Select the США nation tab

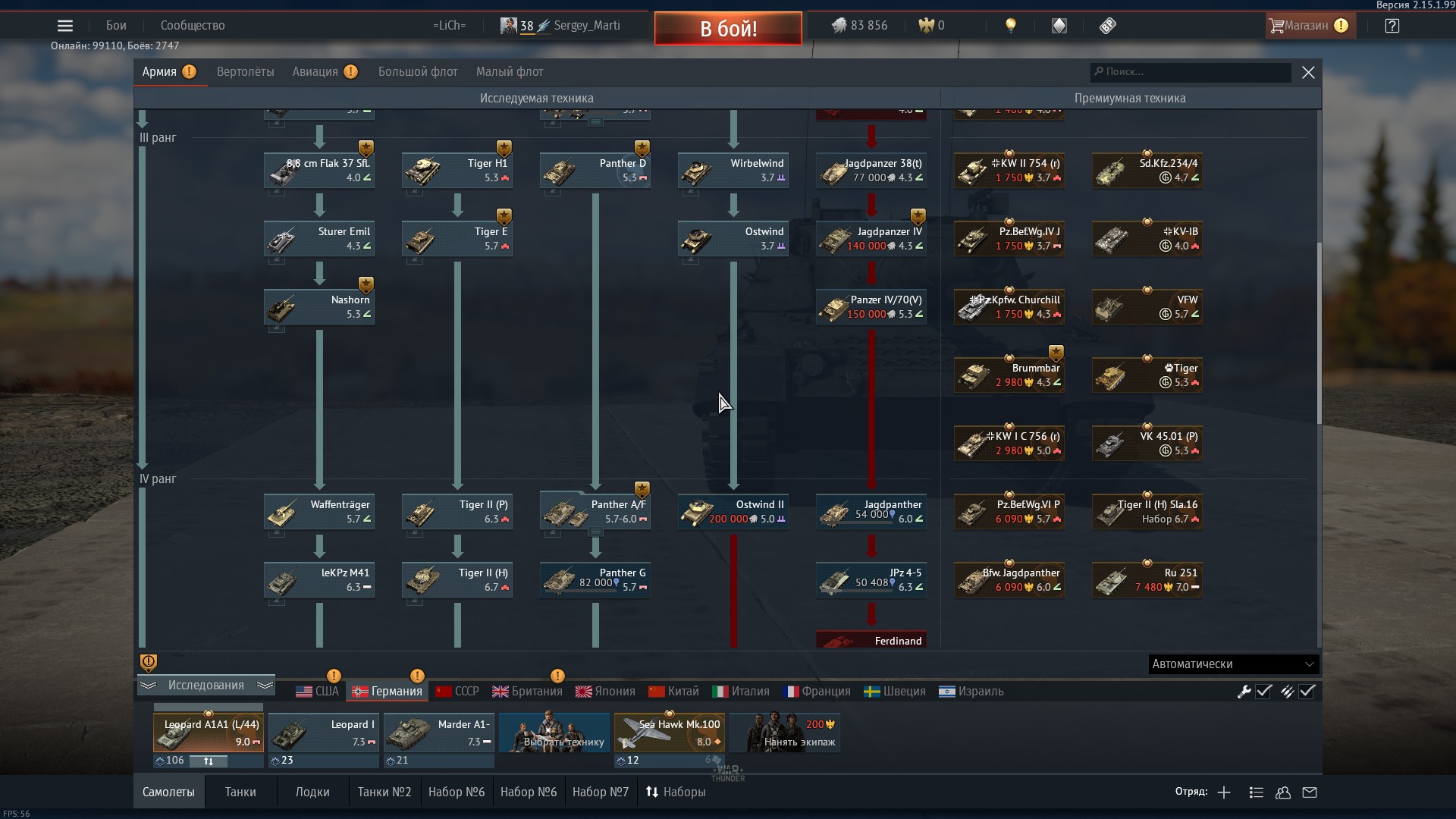[318, 692]
